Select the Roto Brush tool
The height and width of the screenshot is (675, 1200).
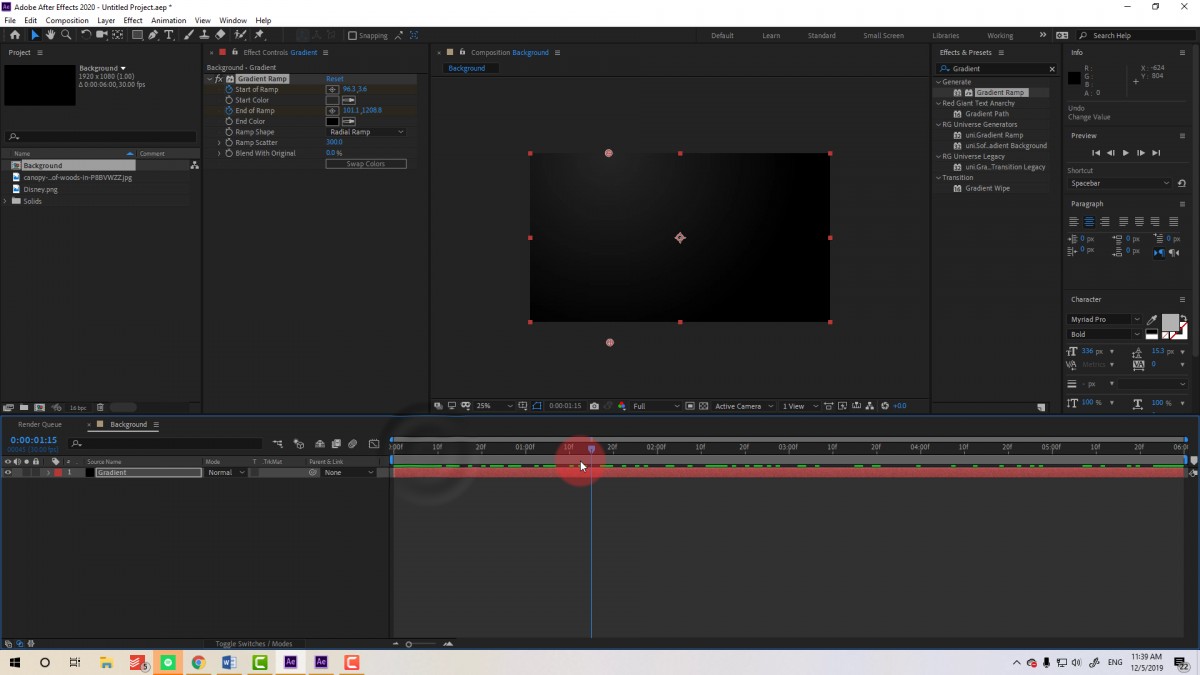240,35
